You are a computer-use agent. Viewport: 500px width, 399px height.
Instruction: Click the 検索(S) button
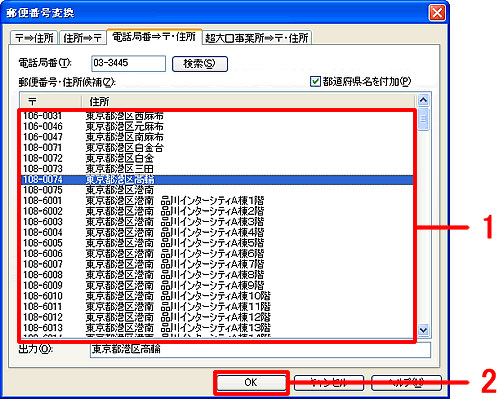[200, 64]
